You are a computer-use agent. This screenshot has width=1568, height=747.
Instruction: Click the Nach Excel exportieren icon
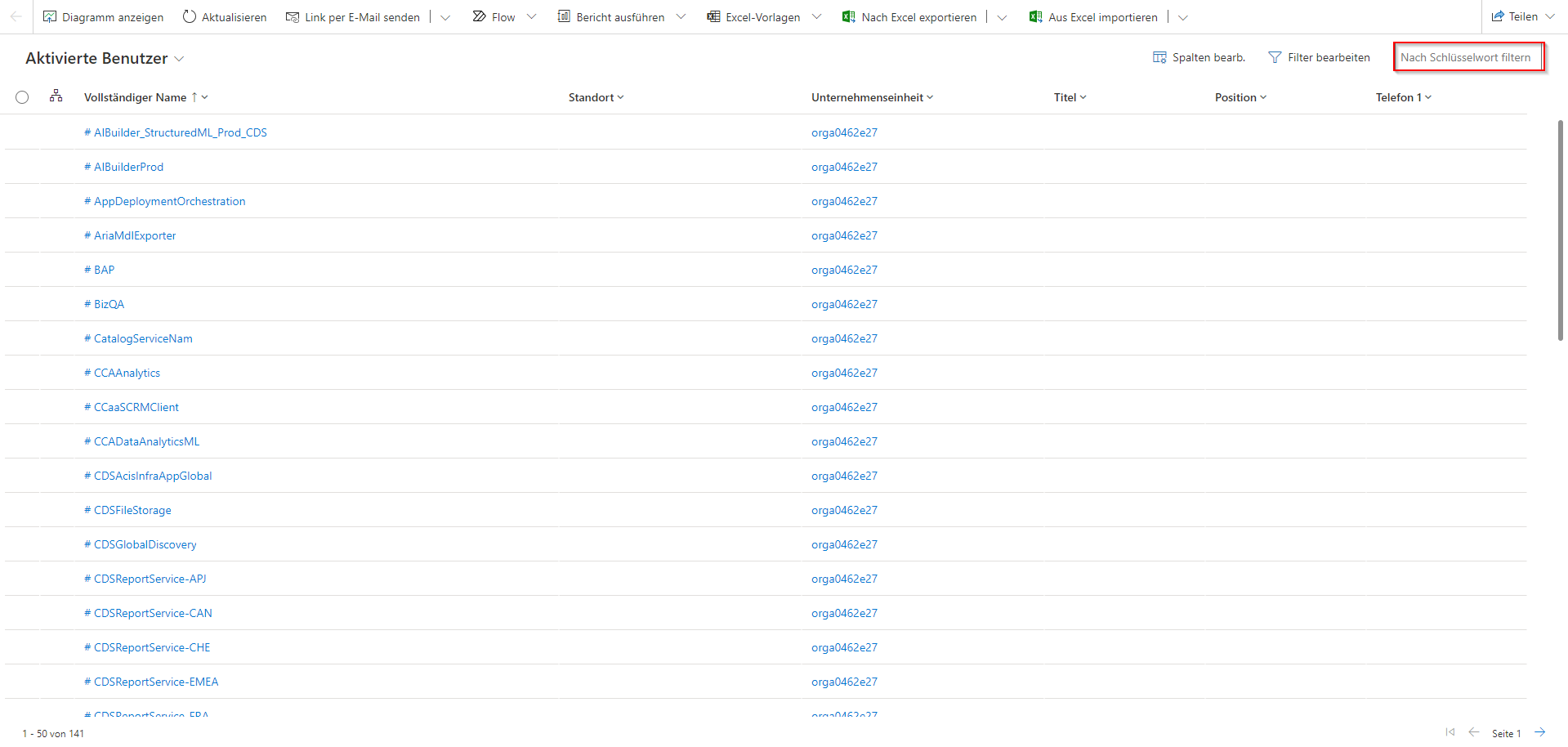[x=849, y=16]
